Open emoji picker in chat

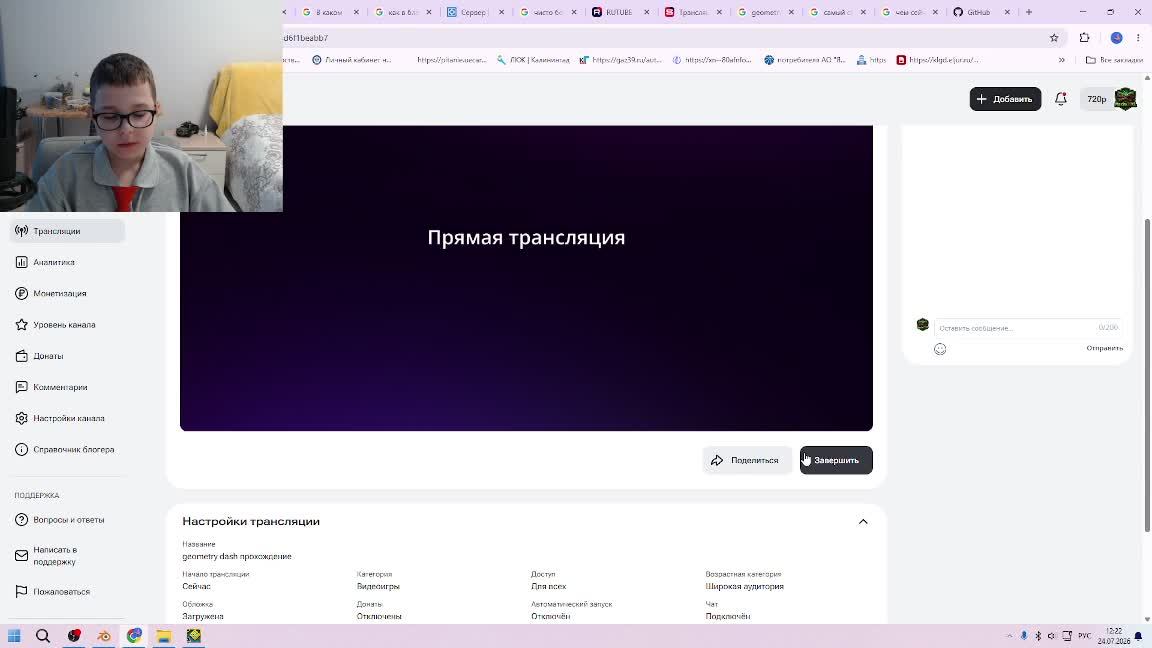click(940, 349)
